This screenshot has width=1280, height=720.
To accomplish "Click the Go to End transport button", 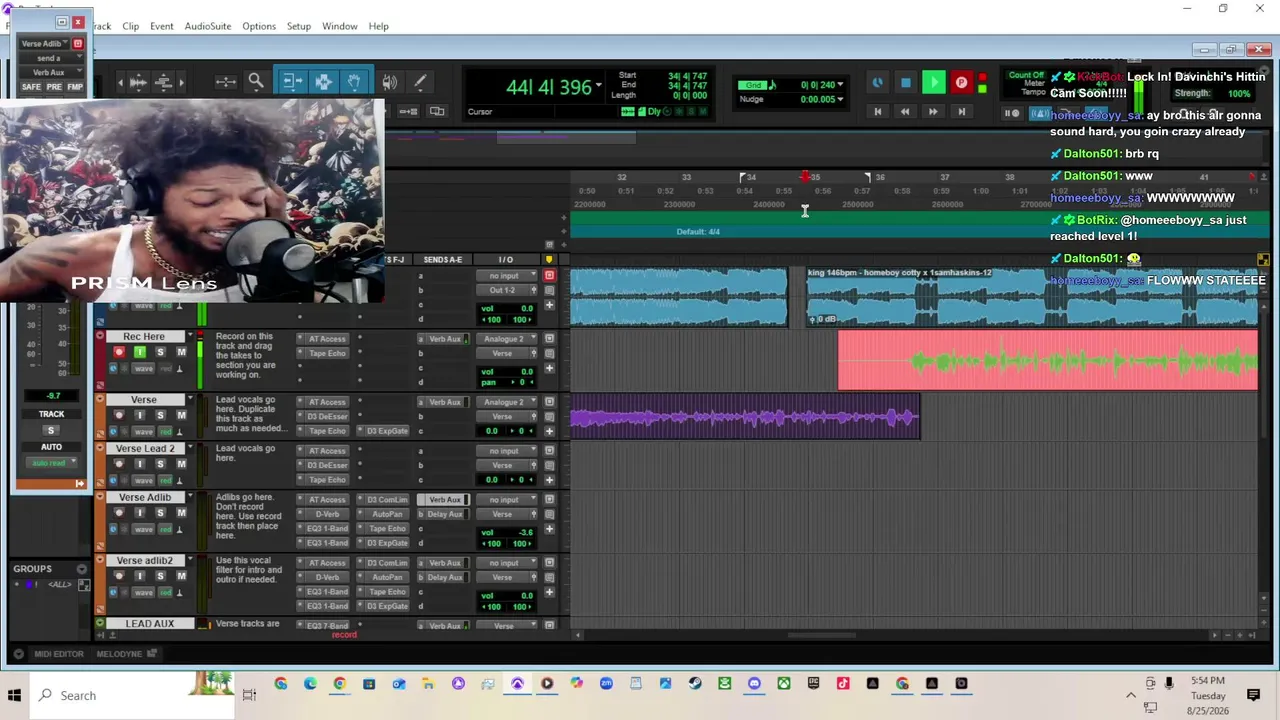I will (x=961, y=112).
